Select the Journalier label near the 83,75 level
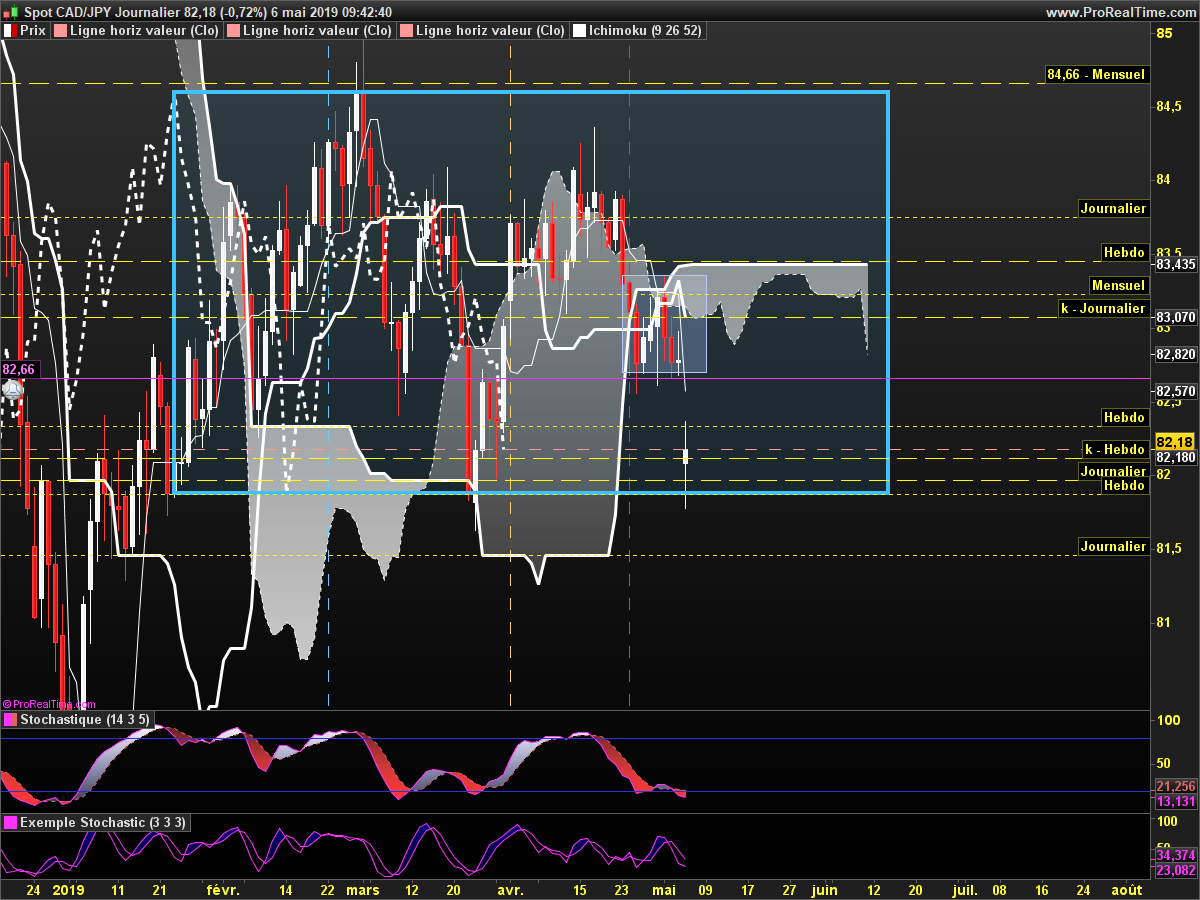The width and height of the screenshot is (1200, 900). (1113, 208)
